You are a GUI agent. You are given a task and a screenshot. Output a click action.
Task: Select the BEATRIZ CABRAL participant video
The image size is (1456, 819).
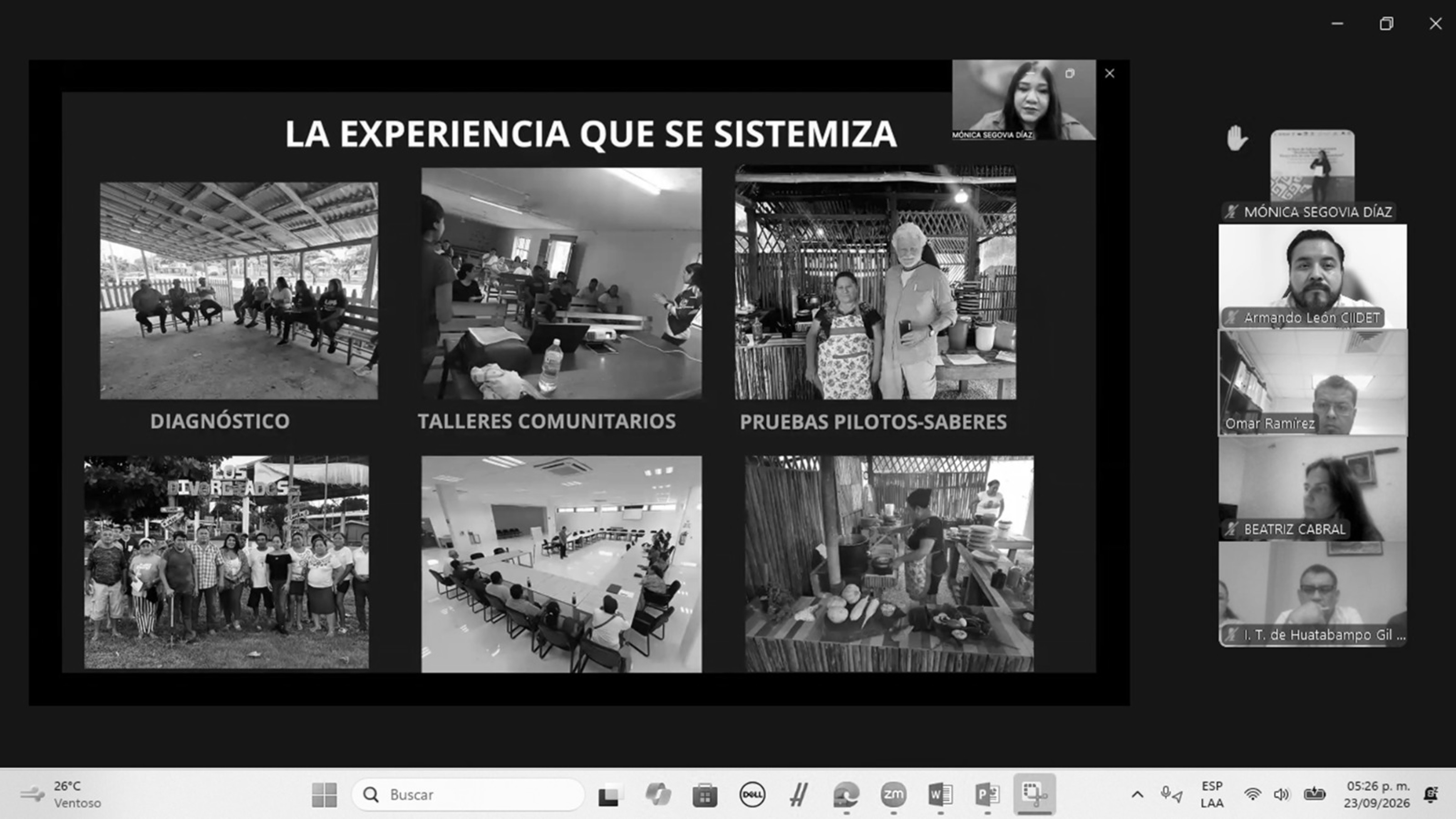point(1312,488)
